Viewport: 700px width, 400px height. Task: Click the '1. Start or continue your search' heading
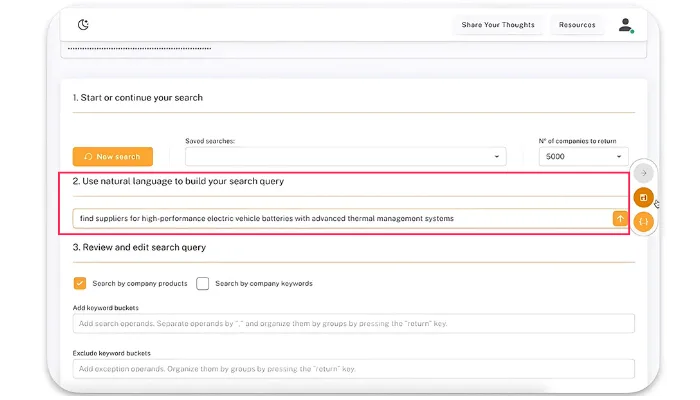(138, 98)
